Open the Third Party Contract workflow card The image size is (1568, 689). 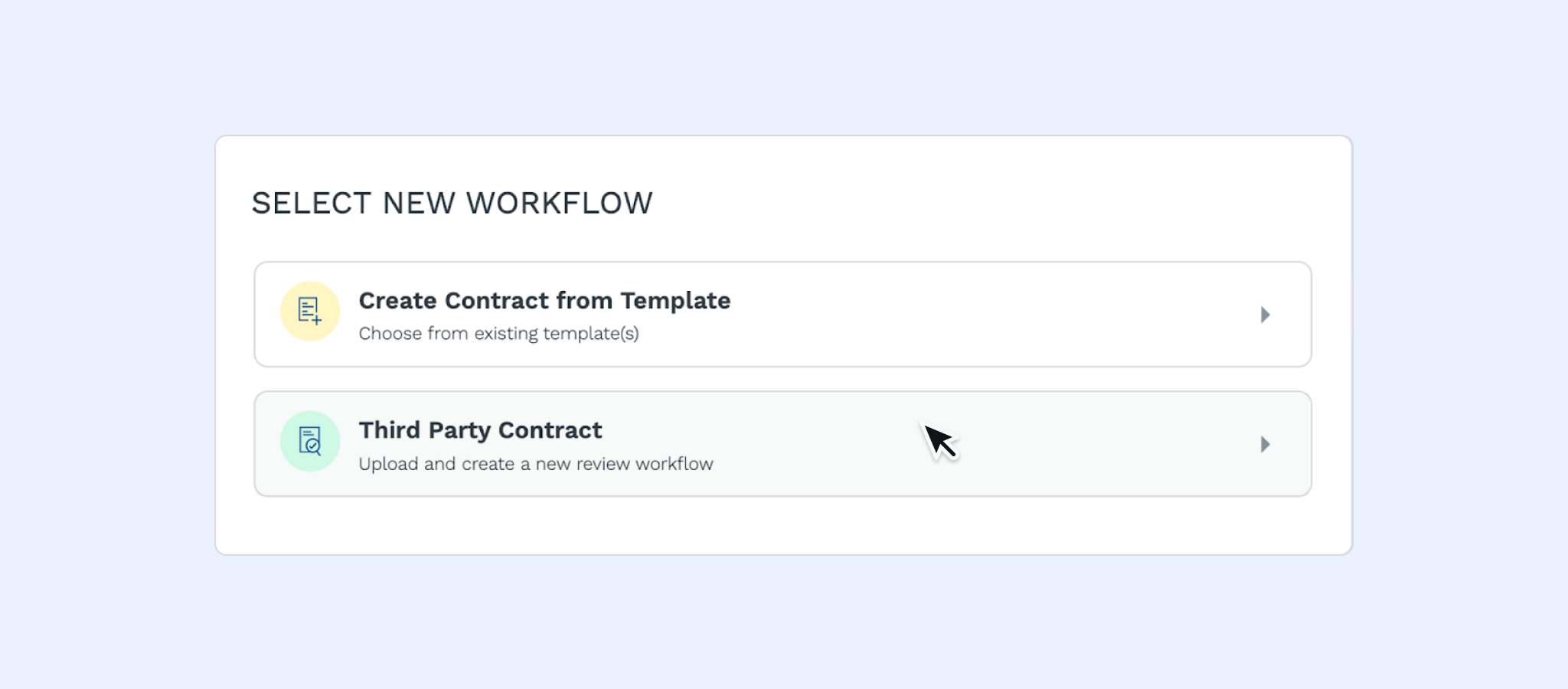782,444
